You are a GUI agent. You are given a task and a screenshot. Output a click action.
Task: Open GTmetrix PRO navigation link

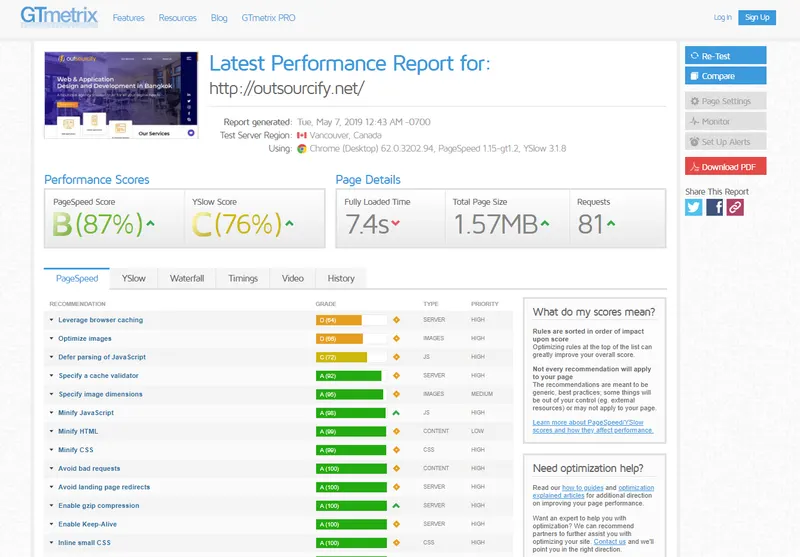[x=268, y=18]
